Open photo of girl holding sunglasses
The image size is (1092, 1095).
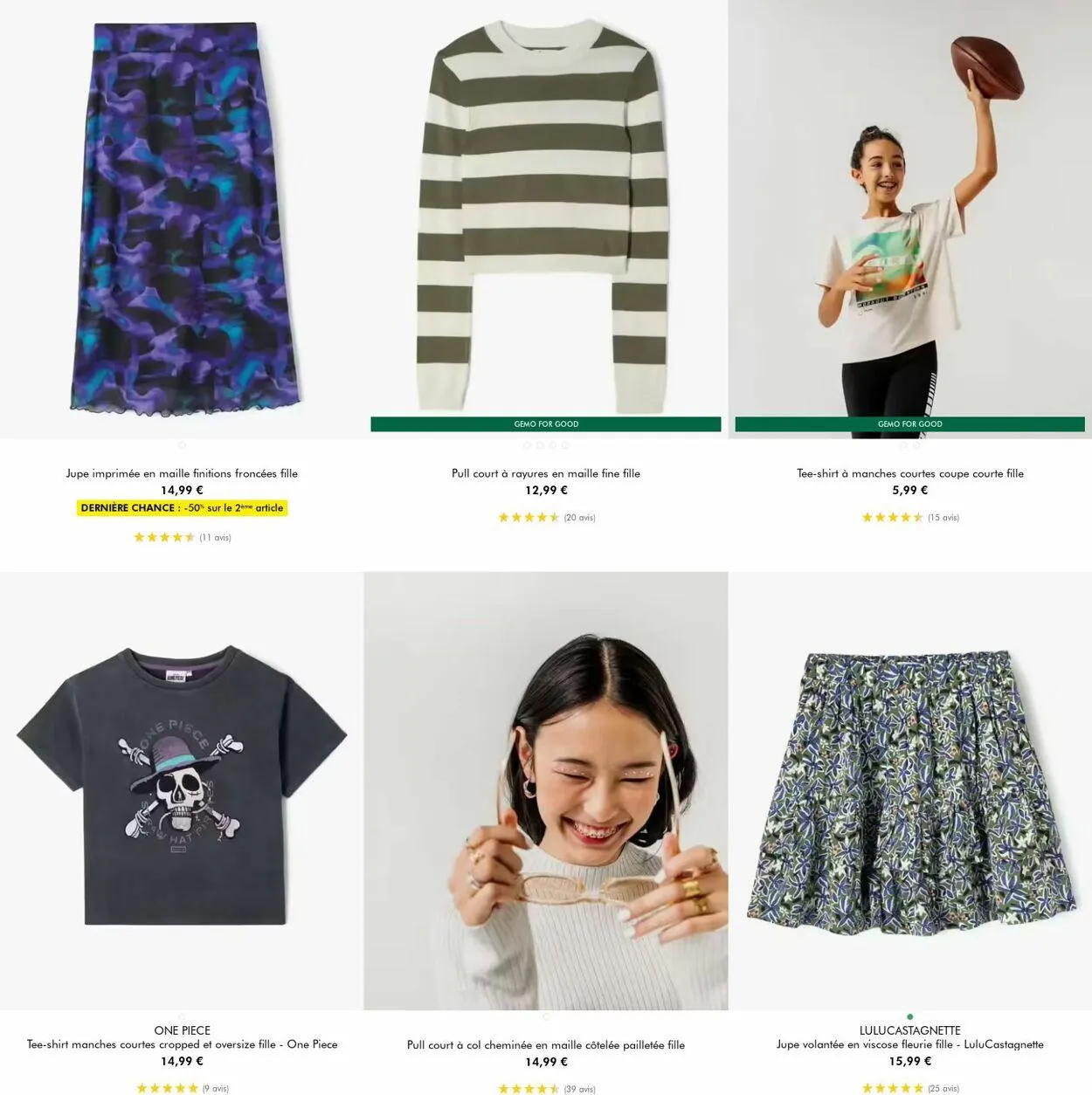[x=546, y=790]
